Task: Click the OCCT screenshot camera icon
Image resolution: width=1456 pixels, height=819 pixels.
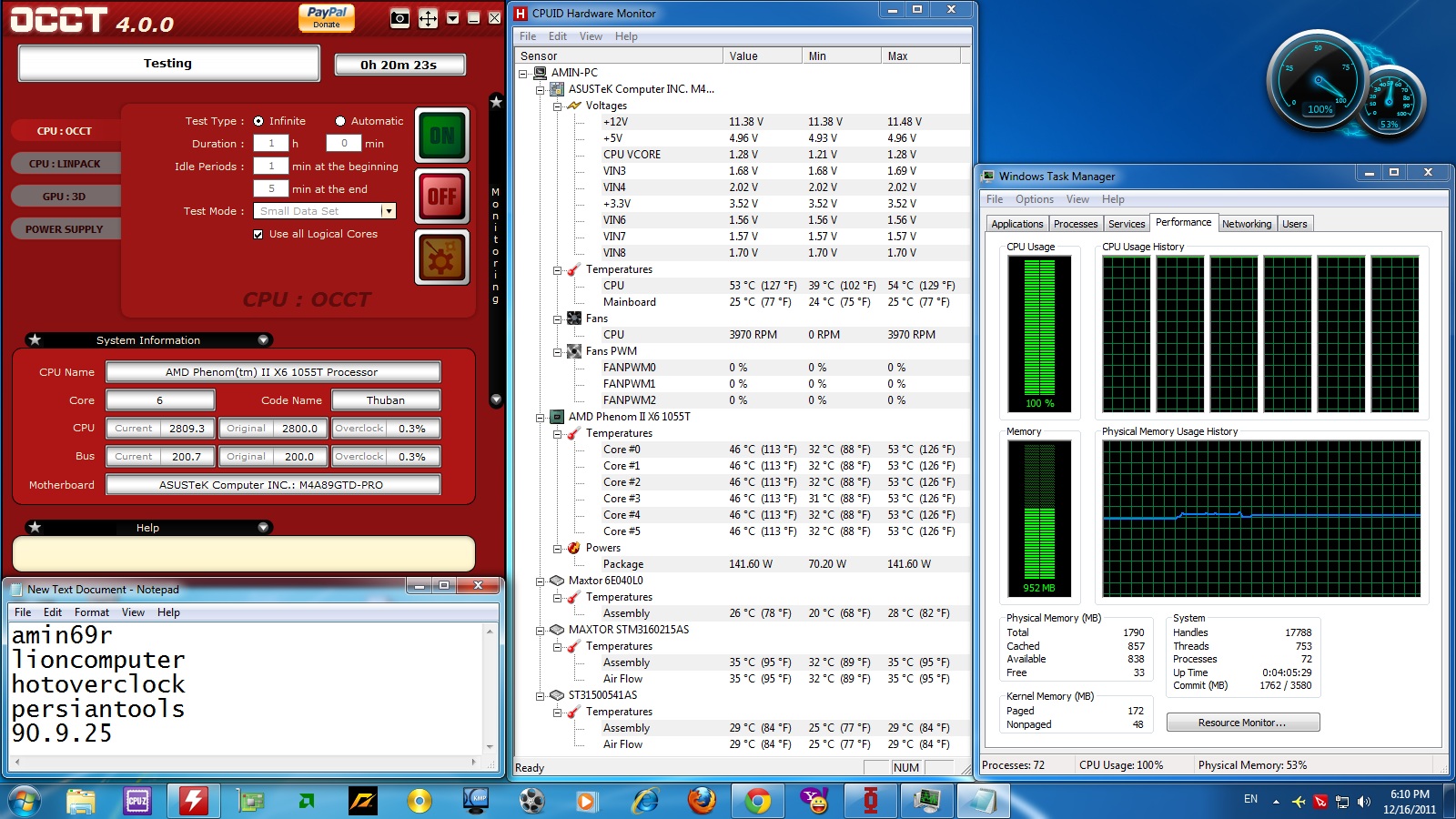Action: click(x=399, y=18)
